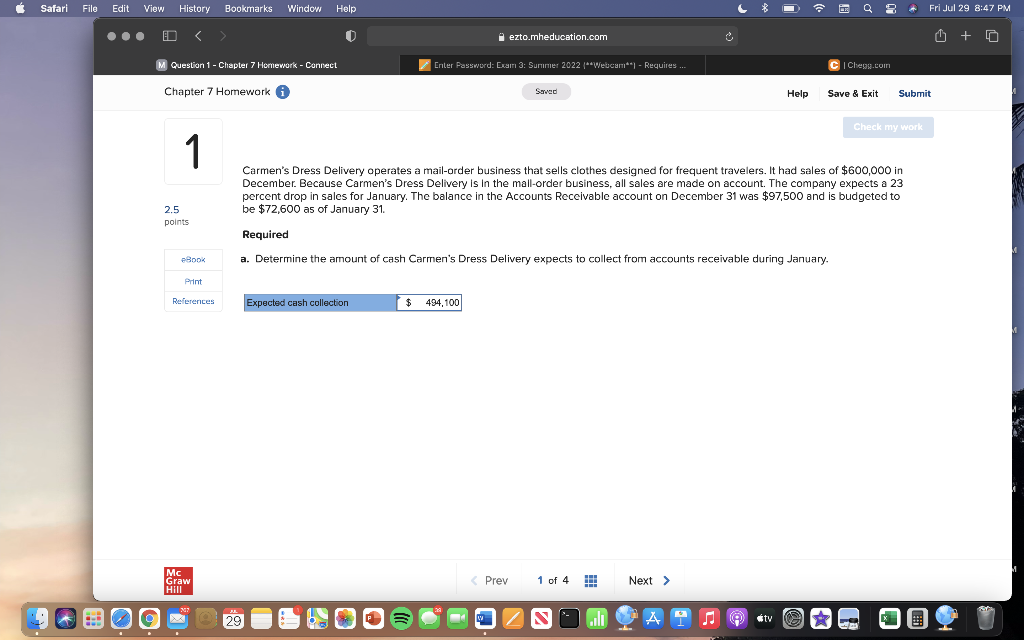Open Numbers app in the Dock
Image resolution: width=1024 pixels, height=640 pixels.
[597, 618]
